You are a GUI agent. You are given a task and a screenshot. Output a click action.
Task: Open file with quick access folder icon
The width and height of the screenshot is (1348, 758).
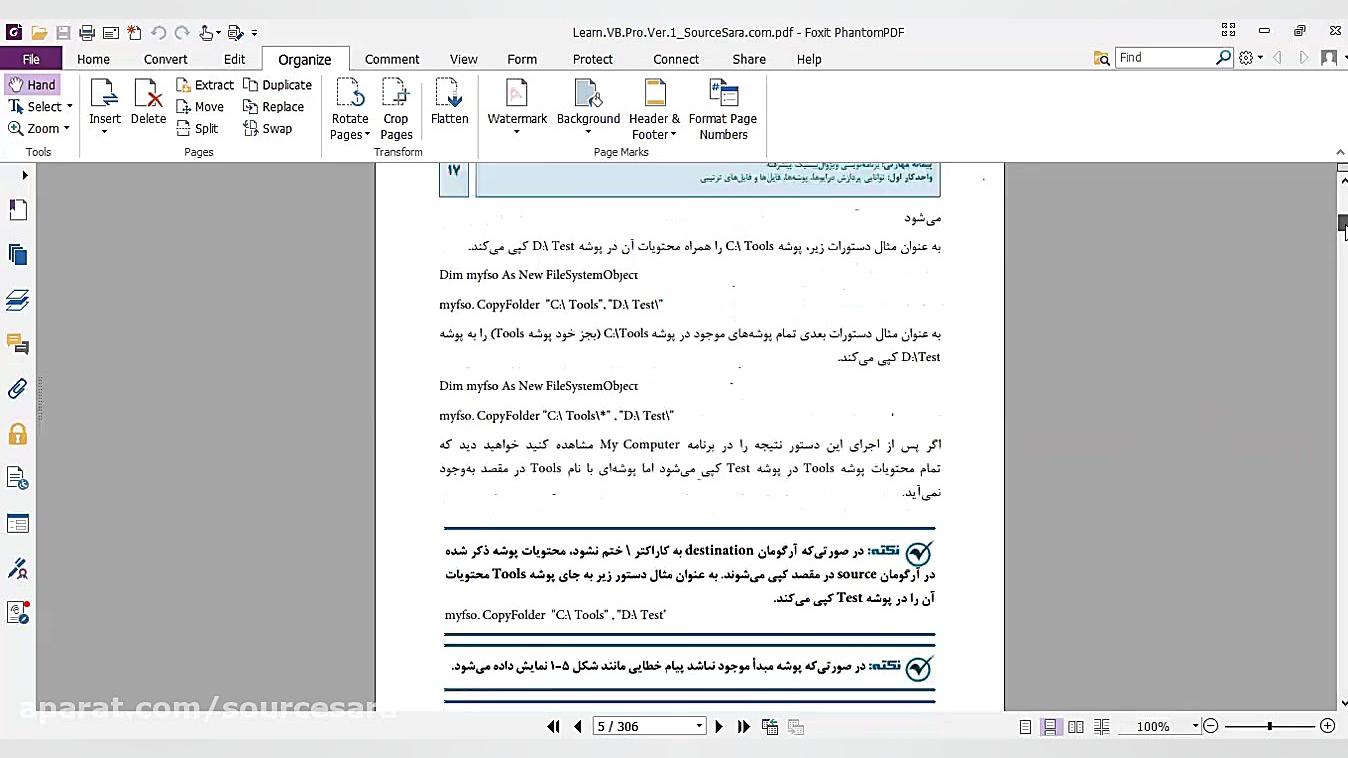point(39,33)
